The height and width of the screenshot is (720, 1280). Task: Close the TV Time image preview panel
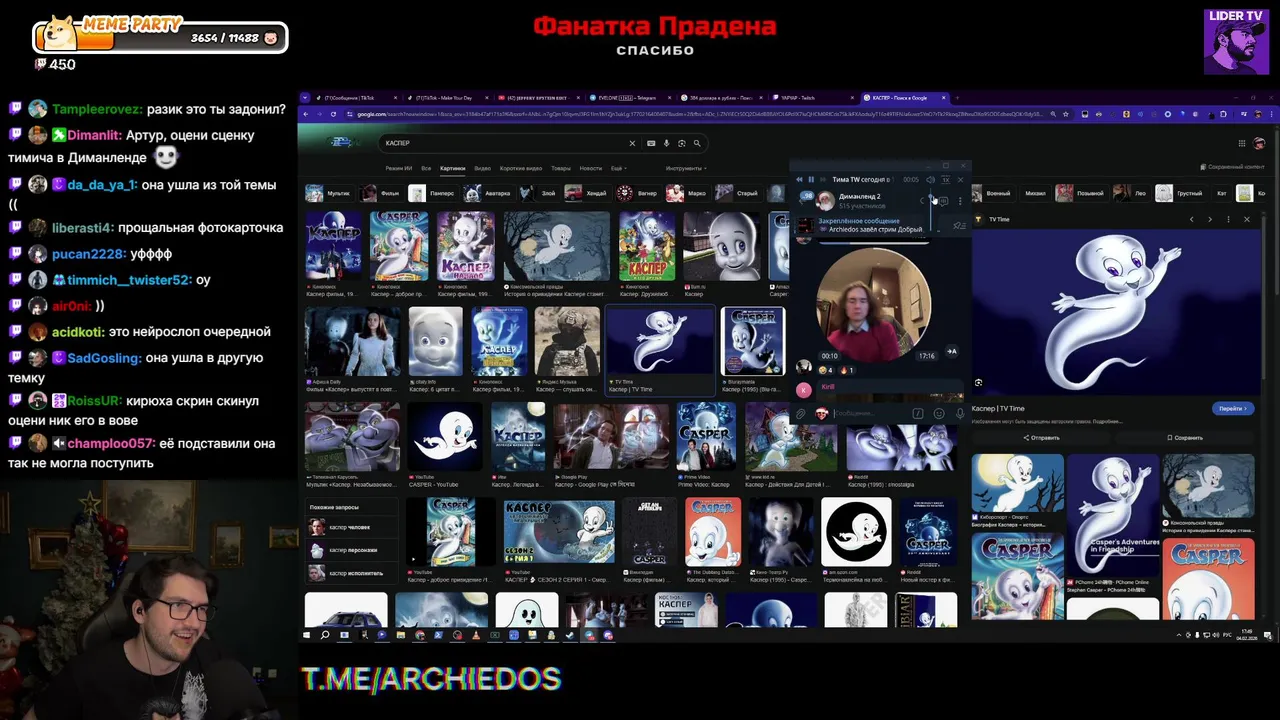(1246, 219)
